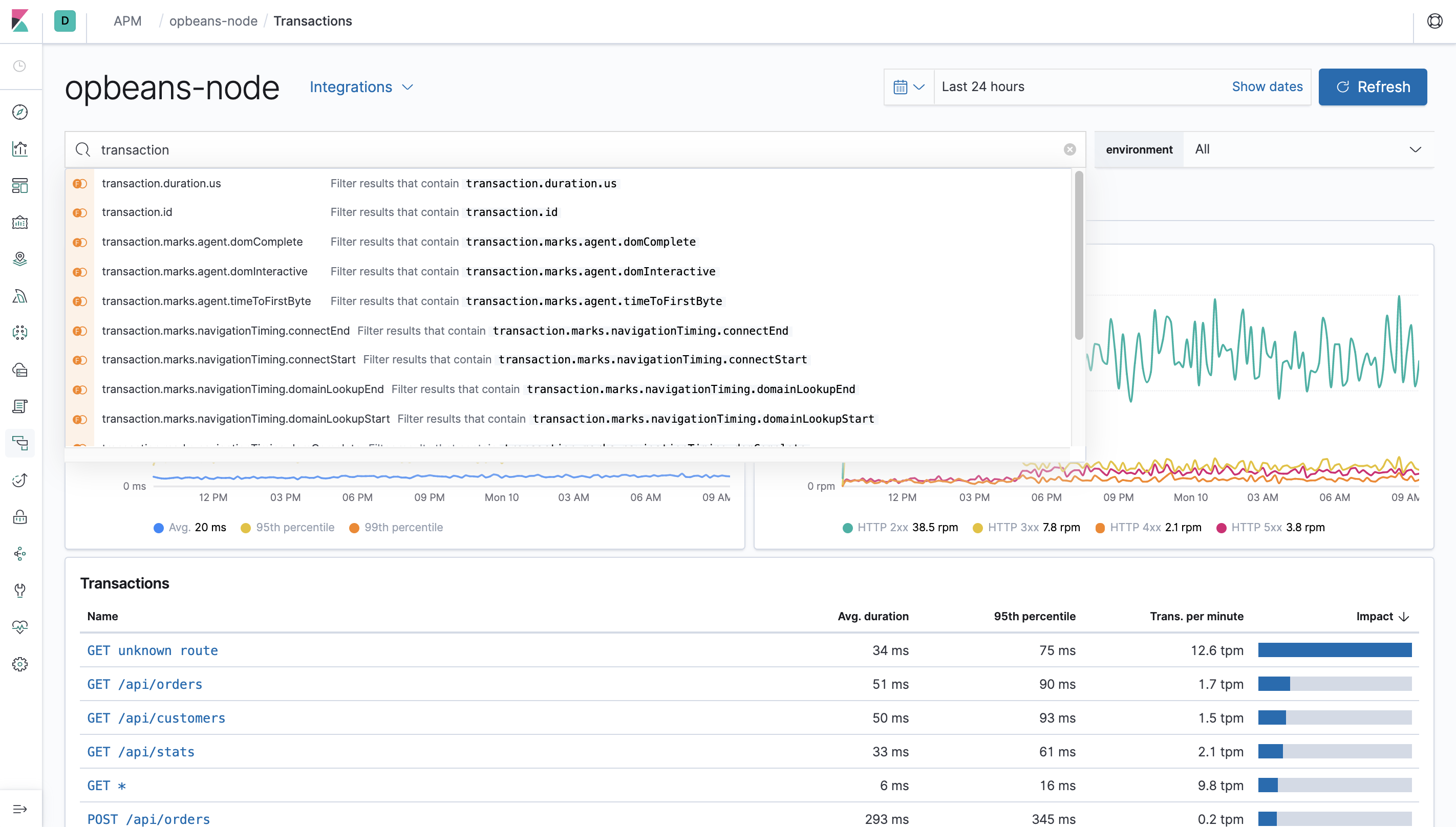1456x827 pixels.
Task: Open POST /api/orders transaction details
Action: click(149, 818)
